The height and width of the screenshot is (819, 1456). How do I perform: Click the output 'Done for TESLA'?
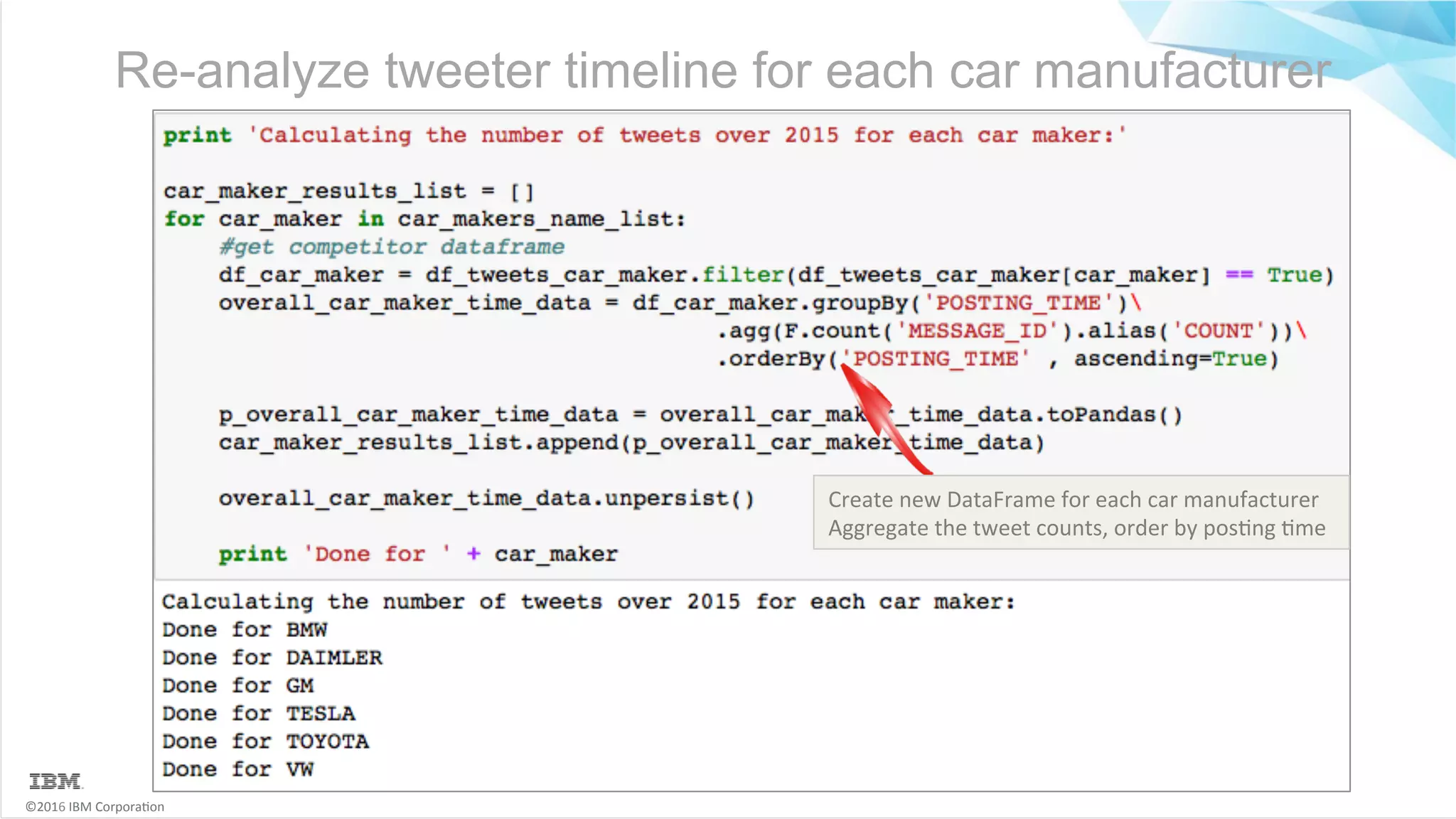tap(259, 713)
